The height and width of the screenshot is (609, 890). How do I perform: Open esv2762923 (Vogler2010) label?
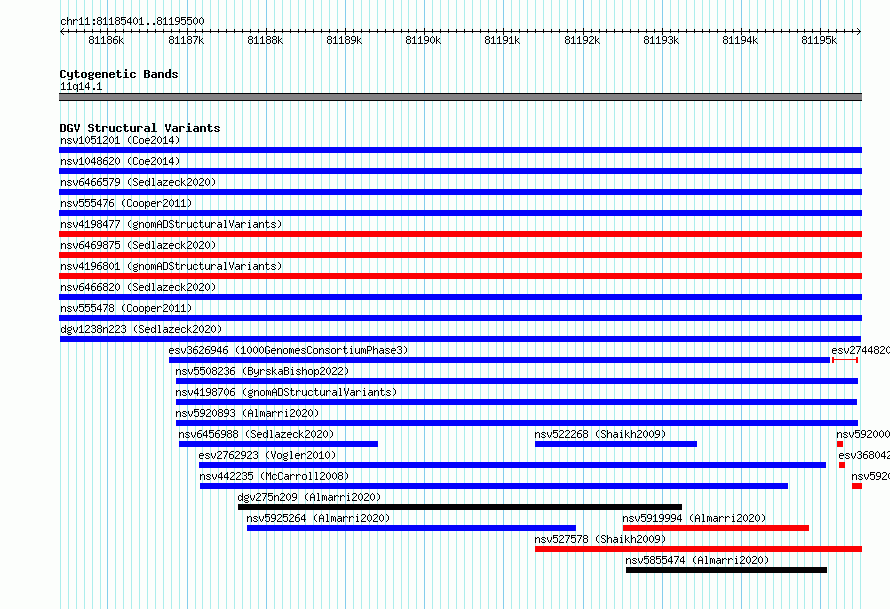[x=267, y=455]
